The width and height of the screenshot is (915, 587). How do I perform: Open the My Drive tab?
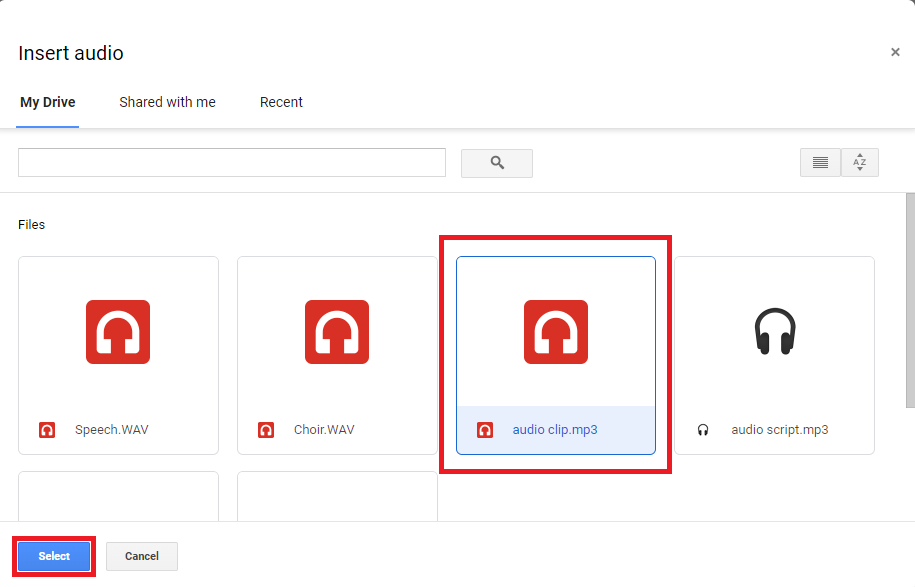(x=48, y=102)
